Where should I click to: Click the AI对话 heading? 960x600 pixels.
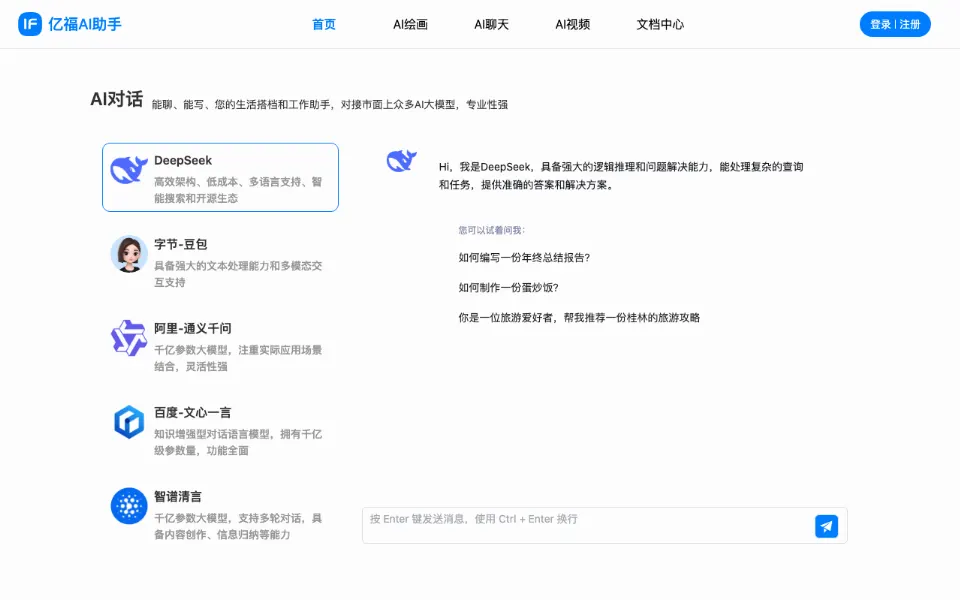click(116, 99)
